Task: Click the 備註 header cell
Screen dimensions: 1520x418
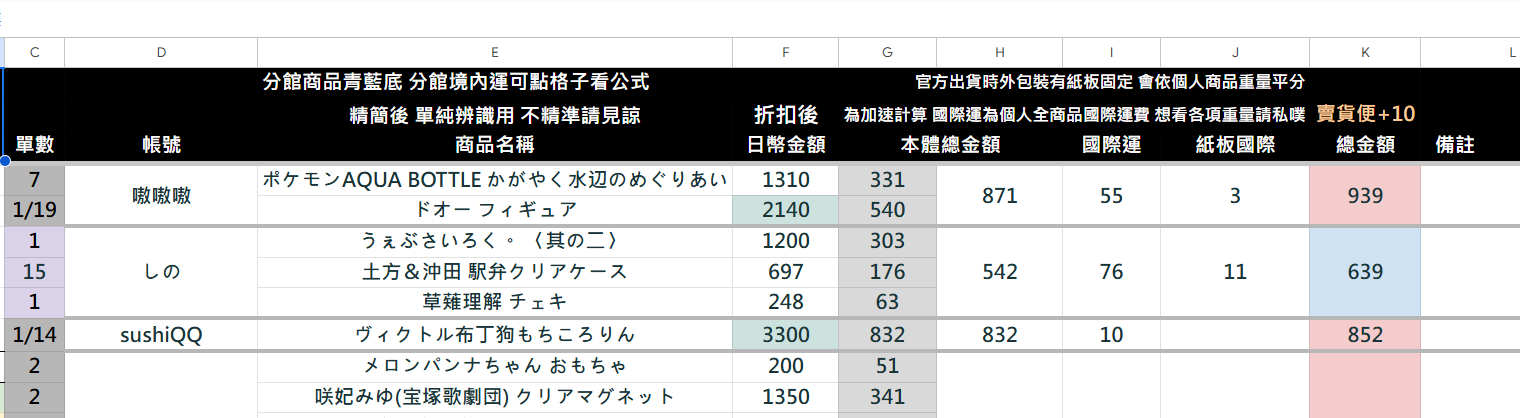Action: pos(1455,145)
